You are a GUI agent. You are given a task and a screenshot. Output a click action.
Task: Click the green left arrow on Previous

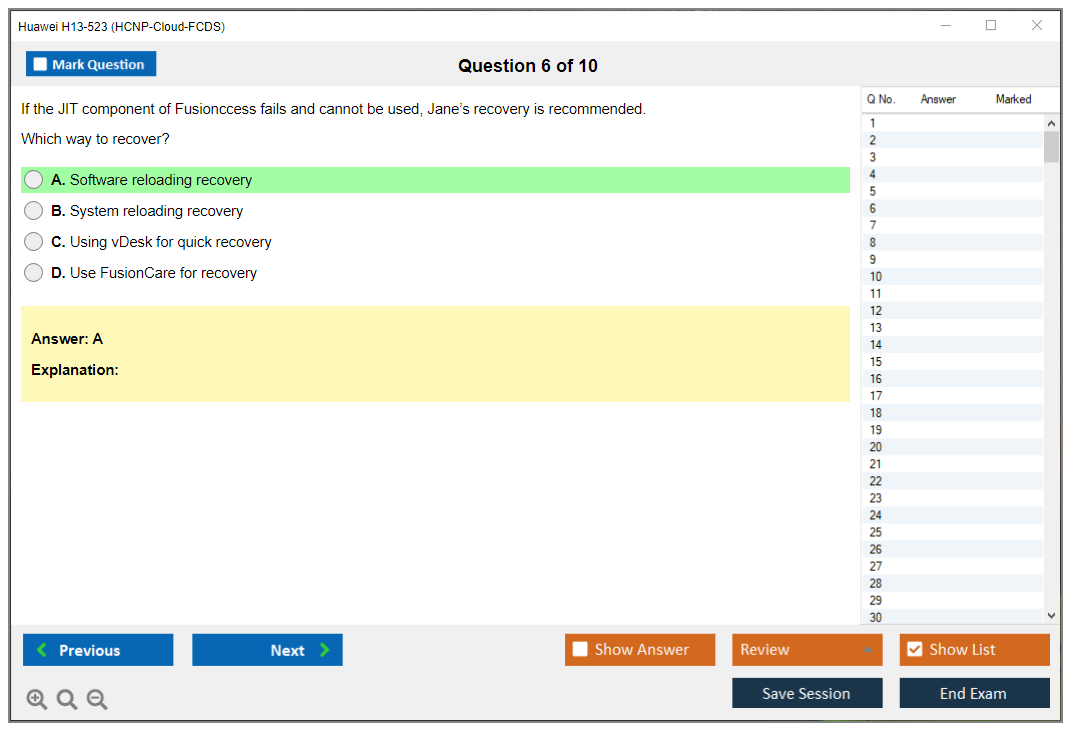coord(42,650)
